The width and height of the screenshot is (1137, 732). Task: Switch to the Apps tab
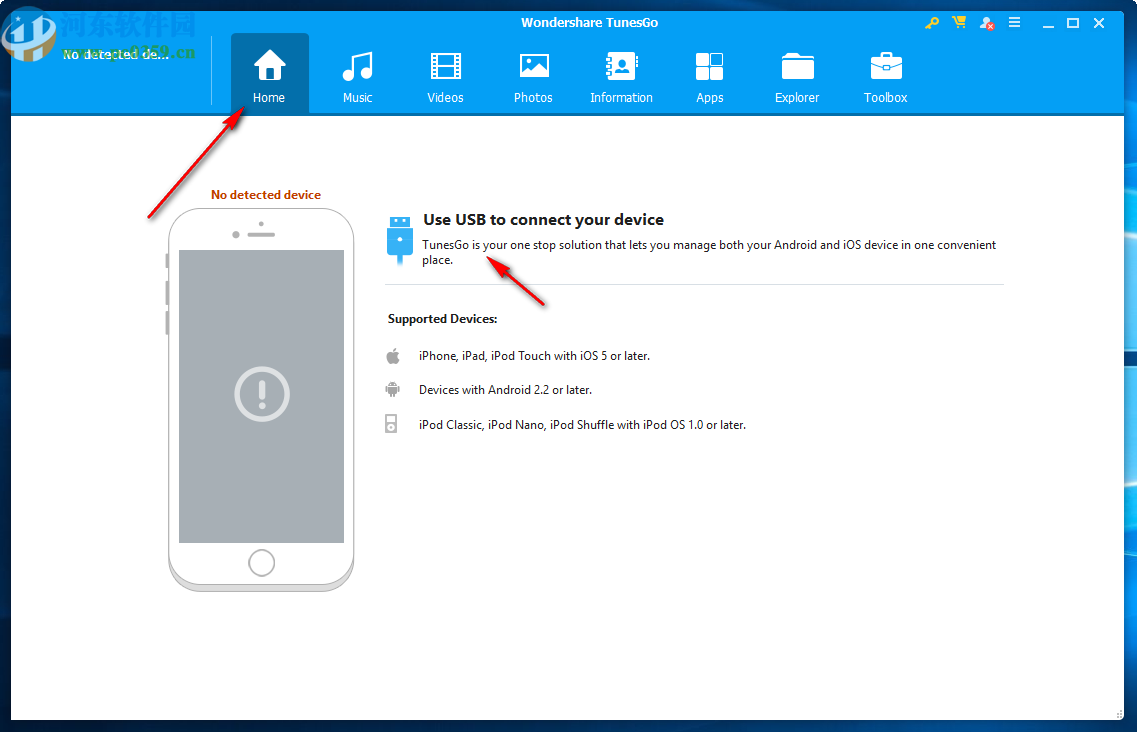(709, 75)
